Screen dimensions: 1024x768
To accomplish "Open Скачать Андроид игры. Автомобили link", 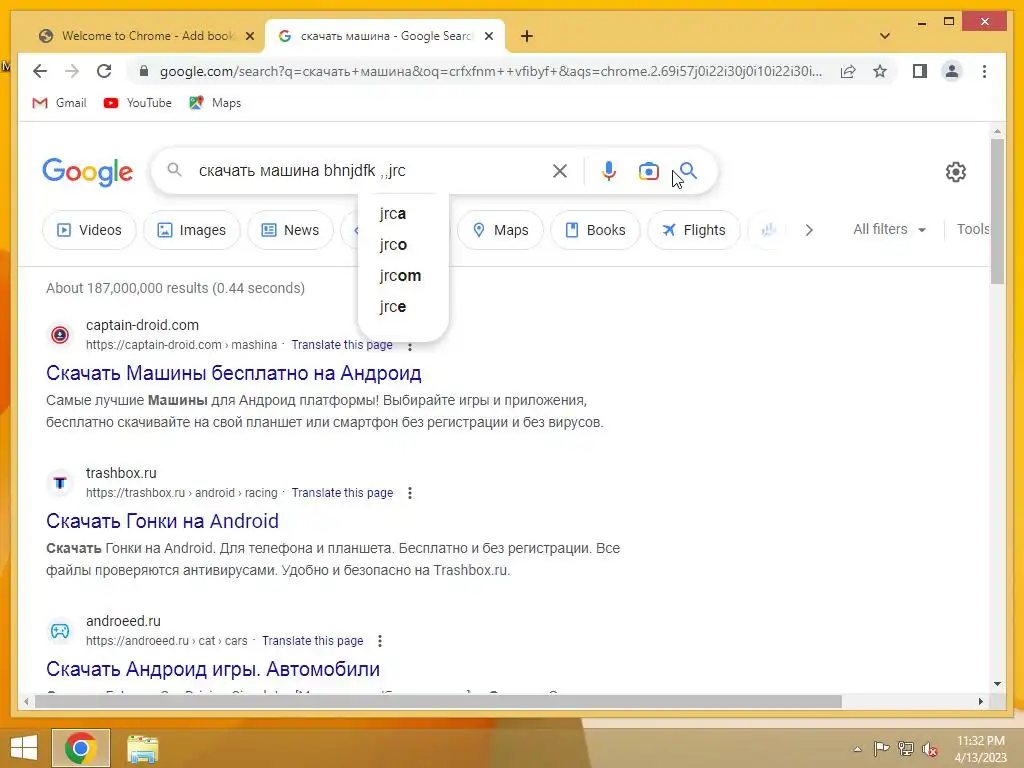I will (x=213, y=669).
